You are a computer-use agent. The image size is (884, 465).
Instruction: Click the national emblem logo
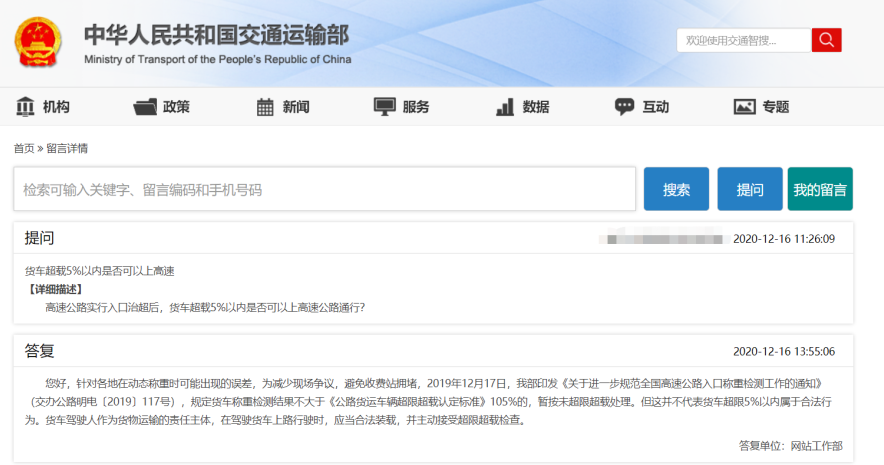(x=38, y=42)
